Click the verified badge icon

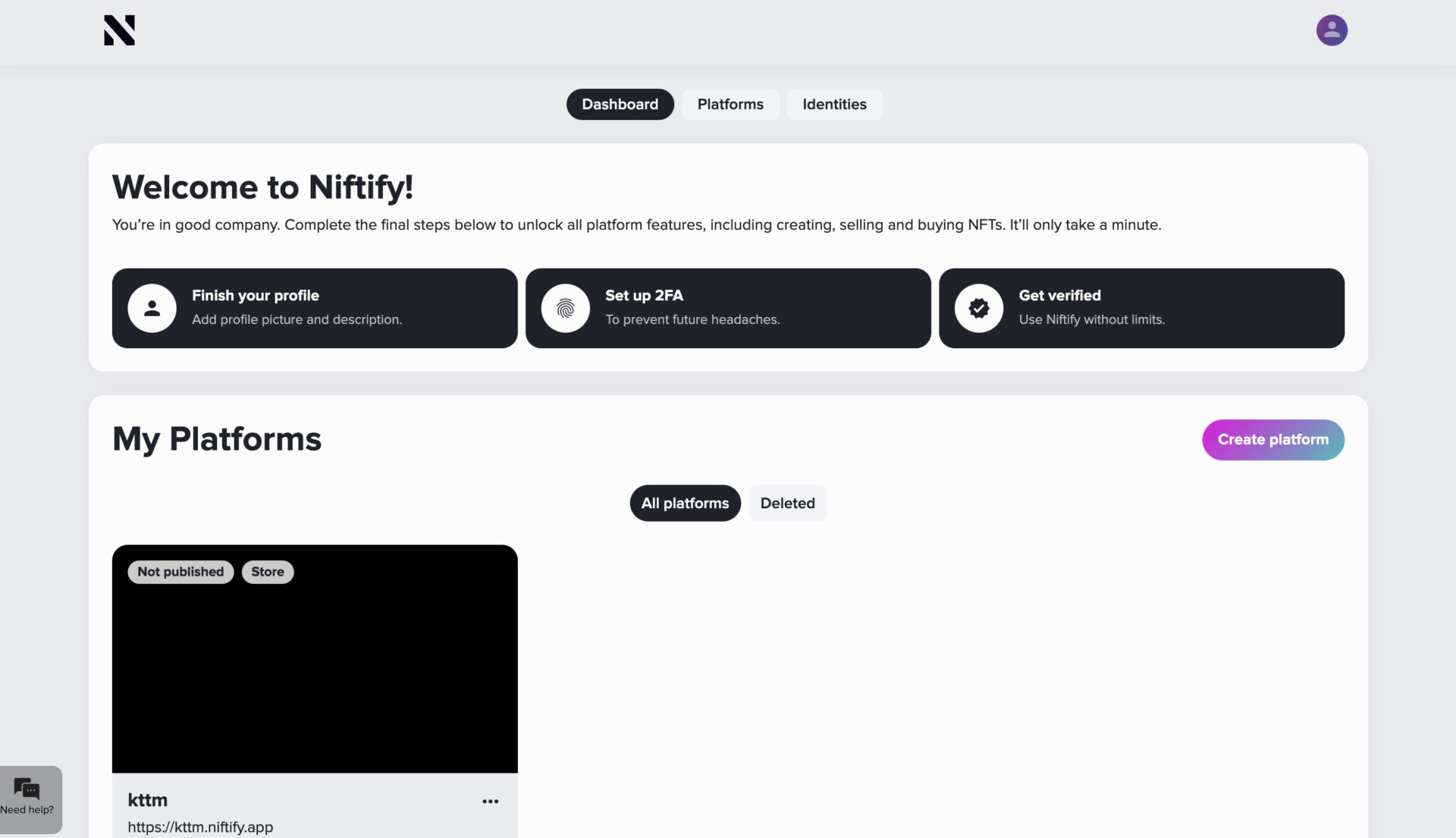978,308
